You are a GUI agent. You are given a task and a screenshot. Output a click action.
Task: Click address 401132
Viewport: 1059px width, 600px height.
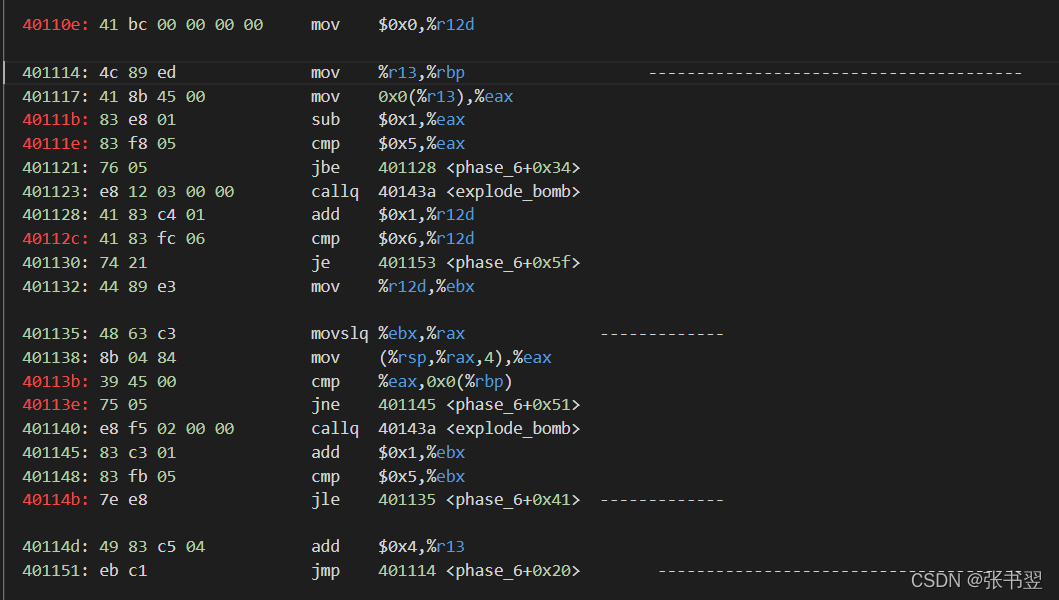(x=55, y=286)
